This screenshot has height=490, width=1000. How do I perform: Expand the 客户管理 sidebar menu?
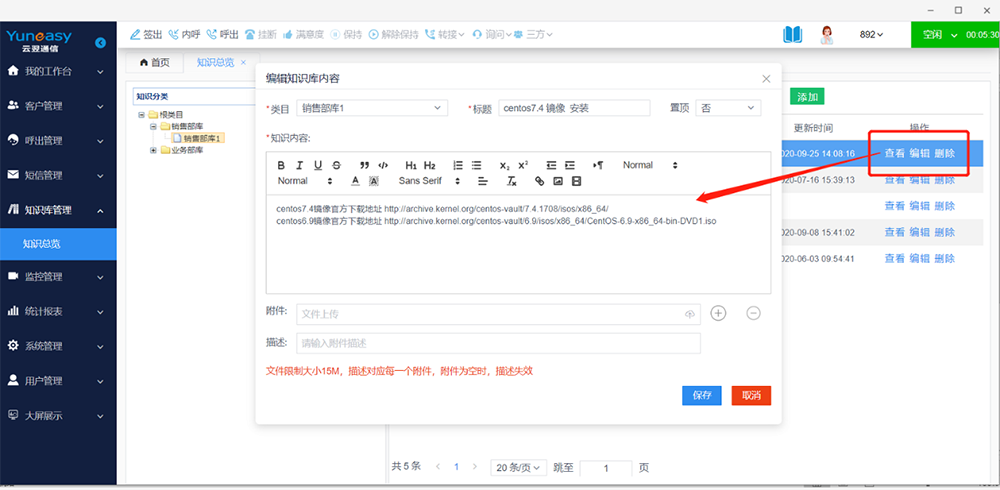[58, 106]
